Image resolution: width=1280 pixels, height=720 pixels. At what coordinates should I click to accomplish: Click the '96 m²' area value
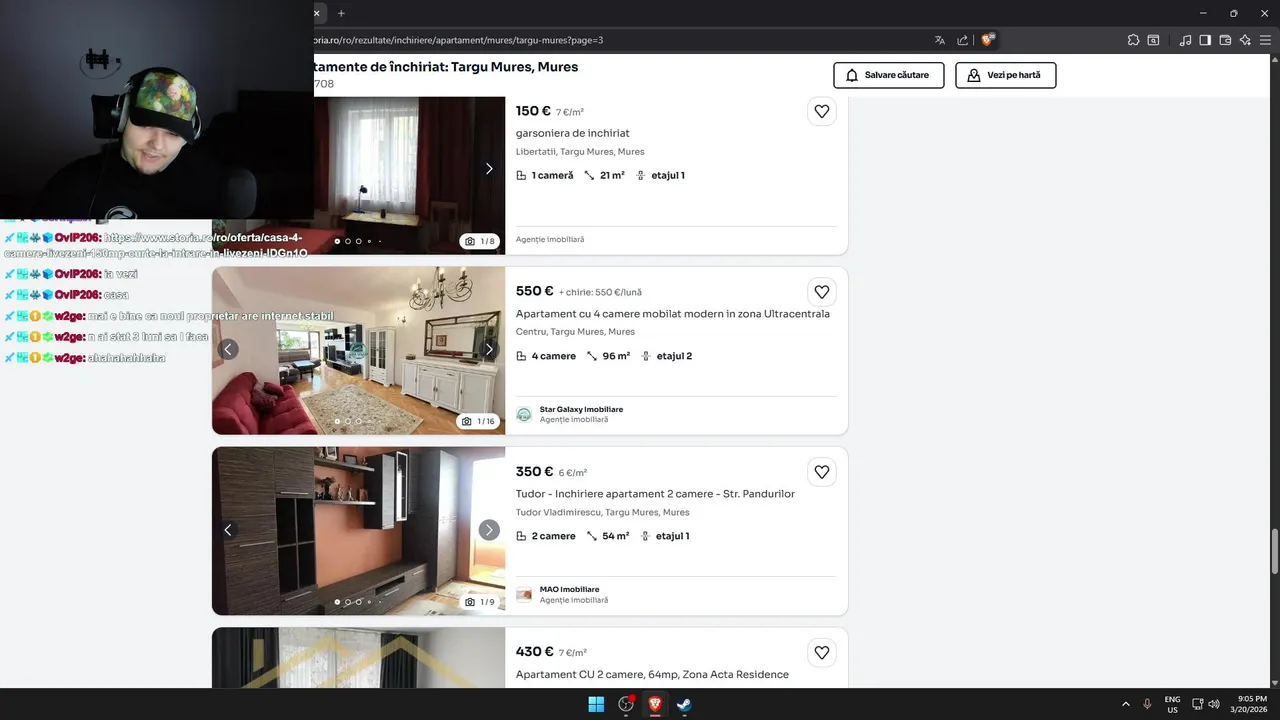pos(616,356)
